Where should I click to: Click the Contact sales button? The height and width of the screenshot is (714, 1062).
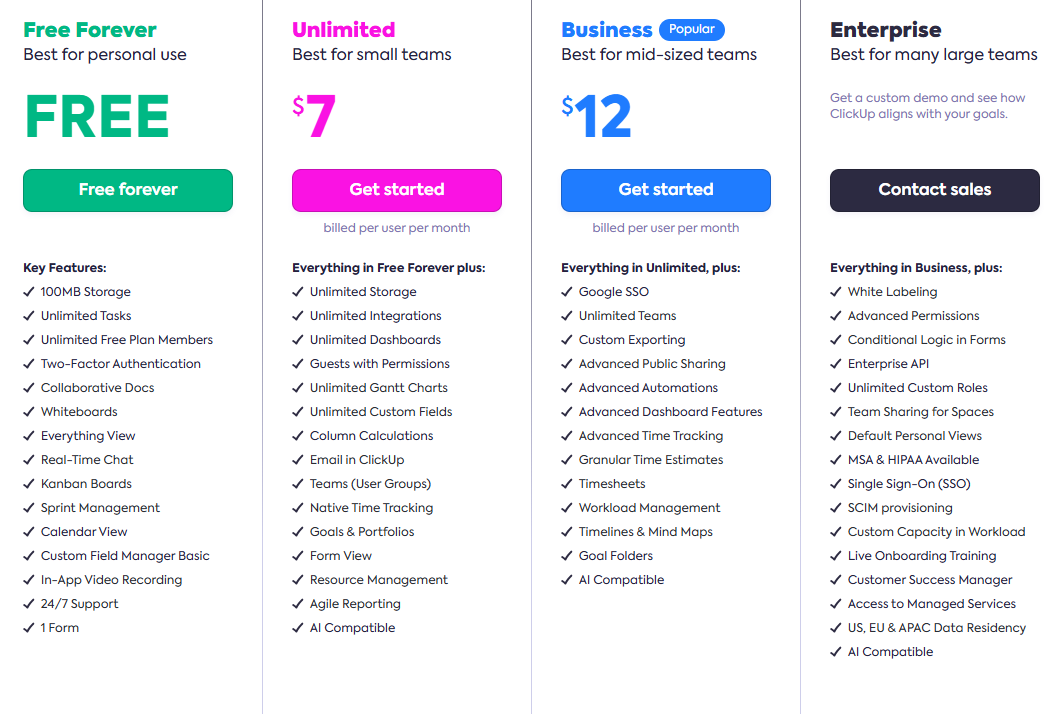(x=934, y=190)
